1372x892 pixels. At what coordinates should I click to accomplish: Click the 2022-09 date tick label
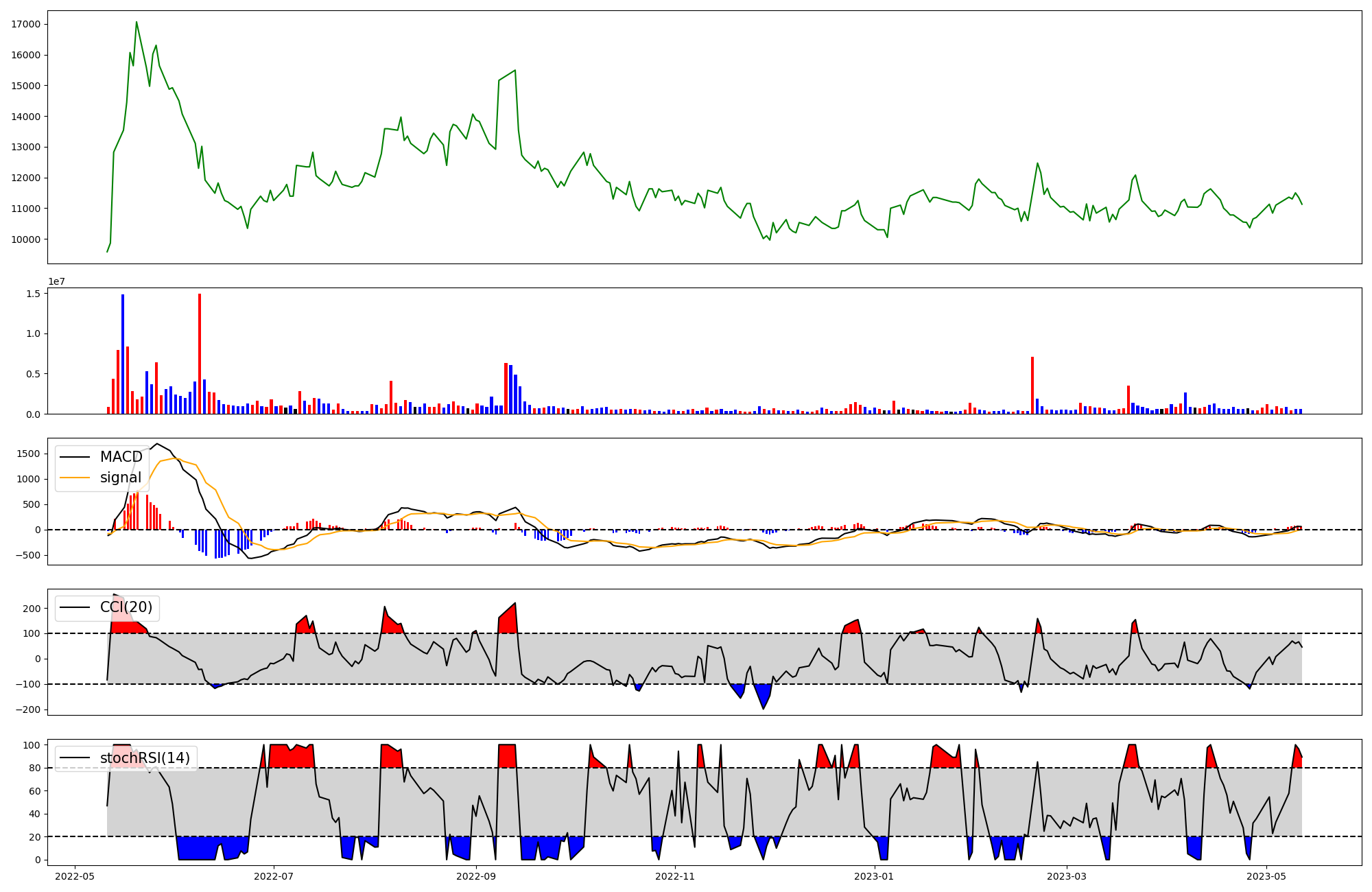point(475,876)
